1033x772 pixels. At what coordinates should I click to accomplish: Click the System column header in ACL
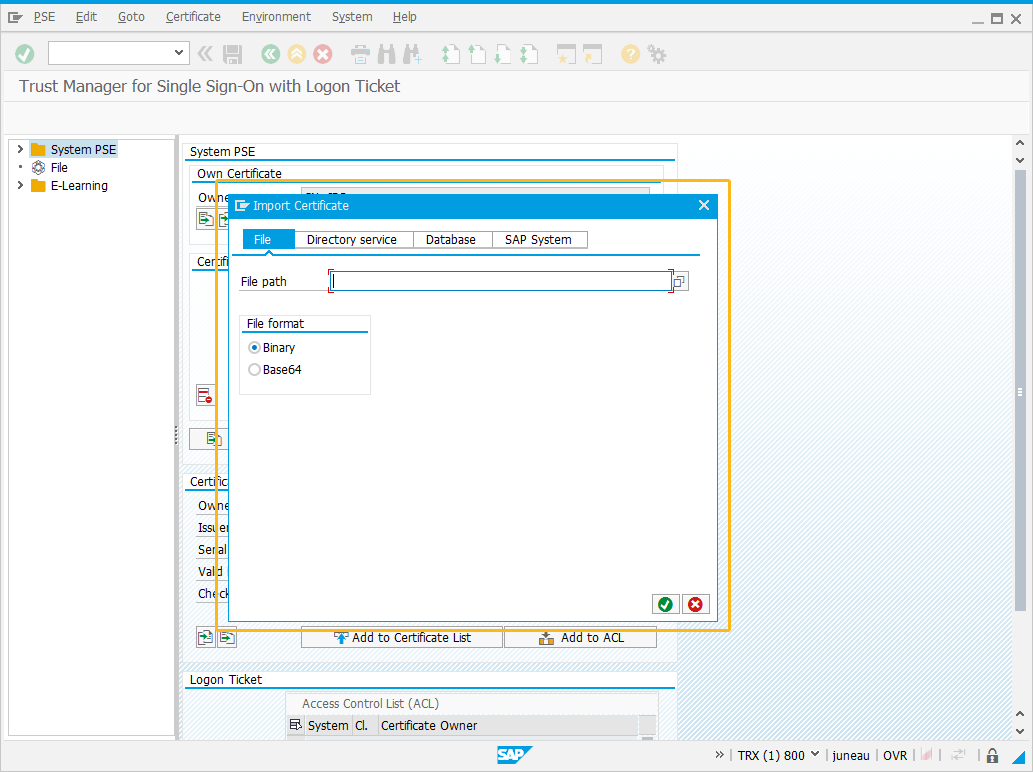pyautogui.click(x=328, y=725)
